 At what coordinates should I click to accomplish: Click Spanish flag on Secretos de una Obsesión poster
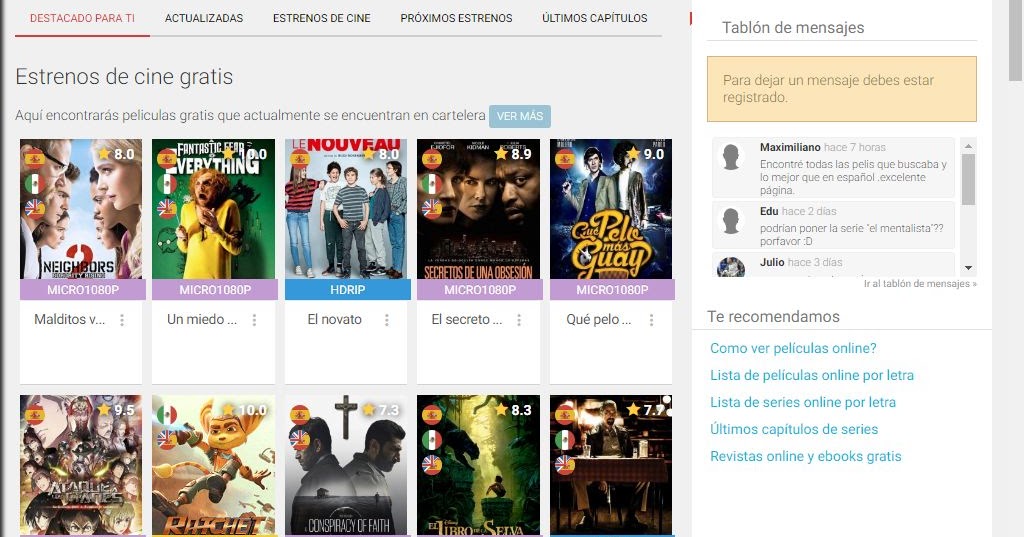[x=431, y=158]
